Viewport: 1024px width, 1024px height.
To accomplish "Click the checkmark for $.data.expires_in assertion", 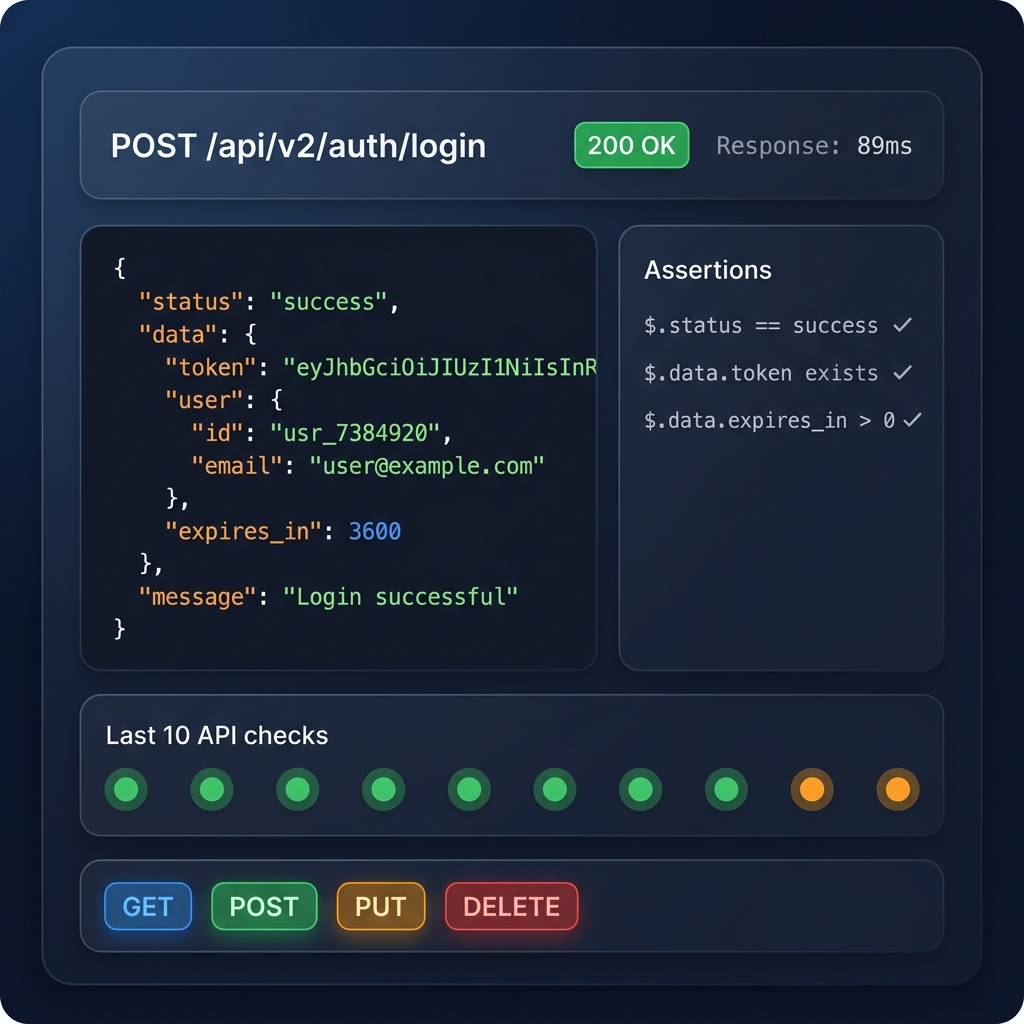I will coord(911,420).
